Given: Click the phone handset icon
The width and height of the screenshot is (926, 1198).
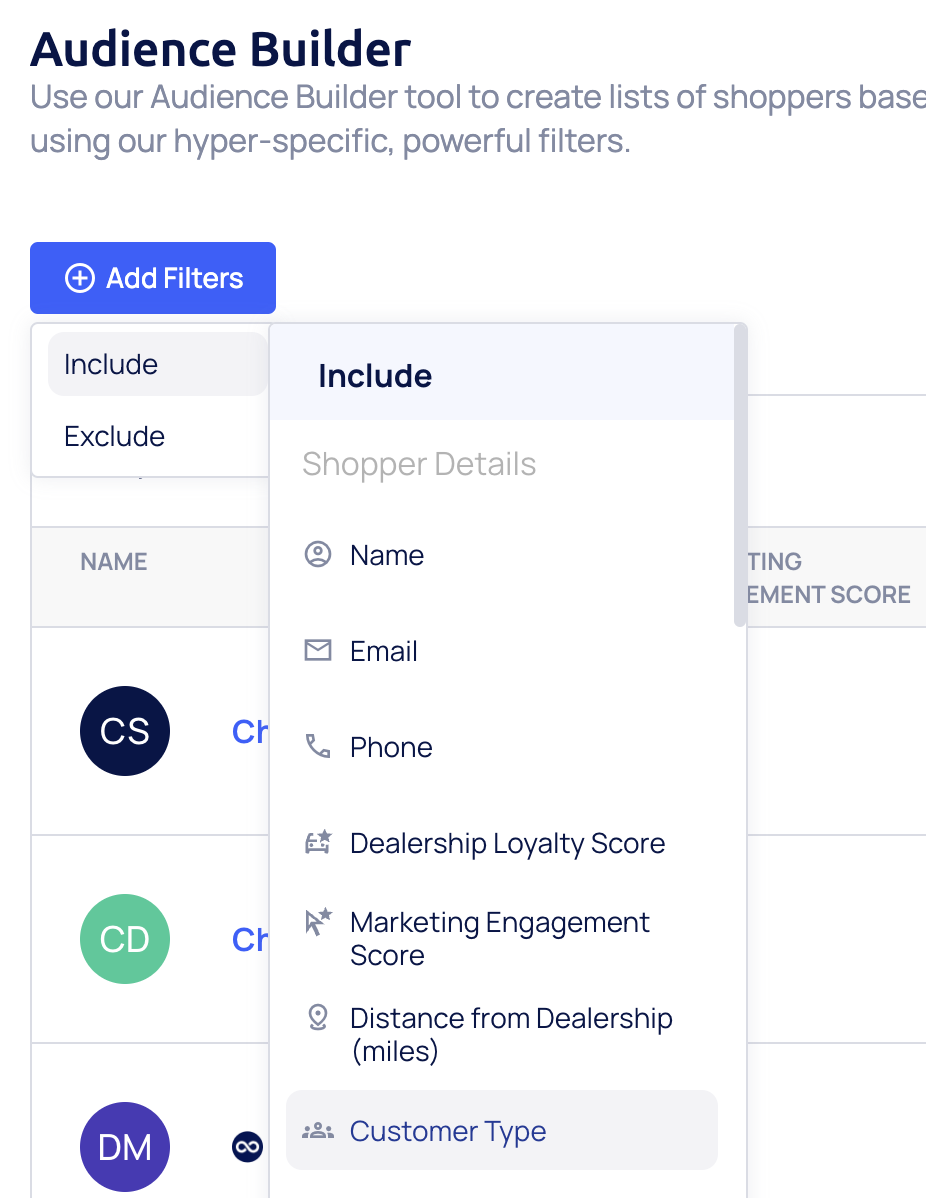Looking at the screenshot, I should 317,746.
